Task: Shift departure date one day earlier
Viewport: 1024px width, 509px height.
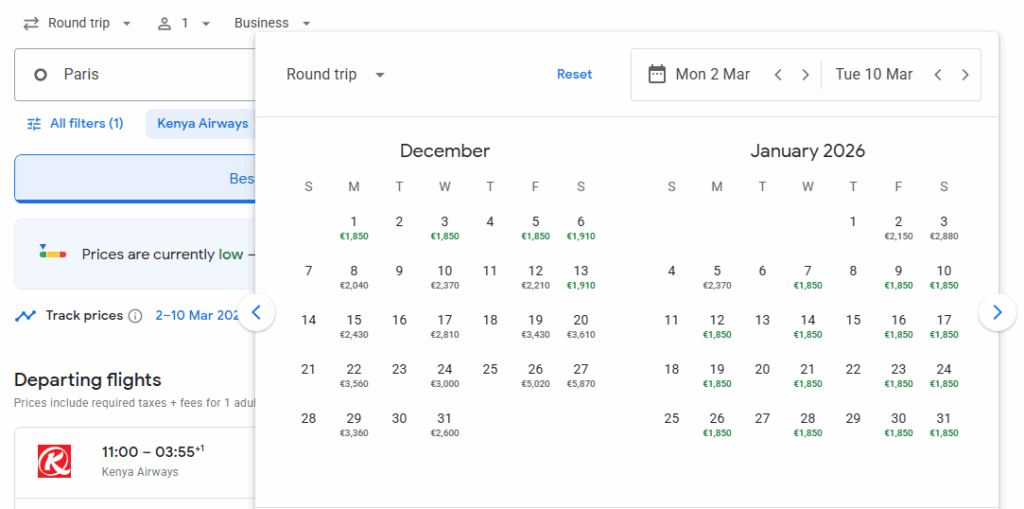Action: pyautogui.click(x=778, y=75)
